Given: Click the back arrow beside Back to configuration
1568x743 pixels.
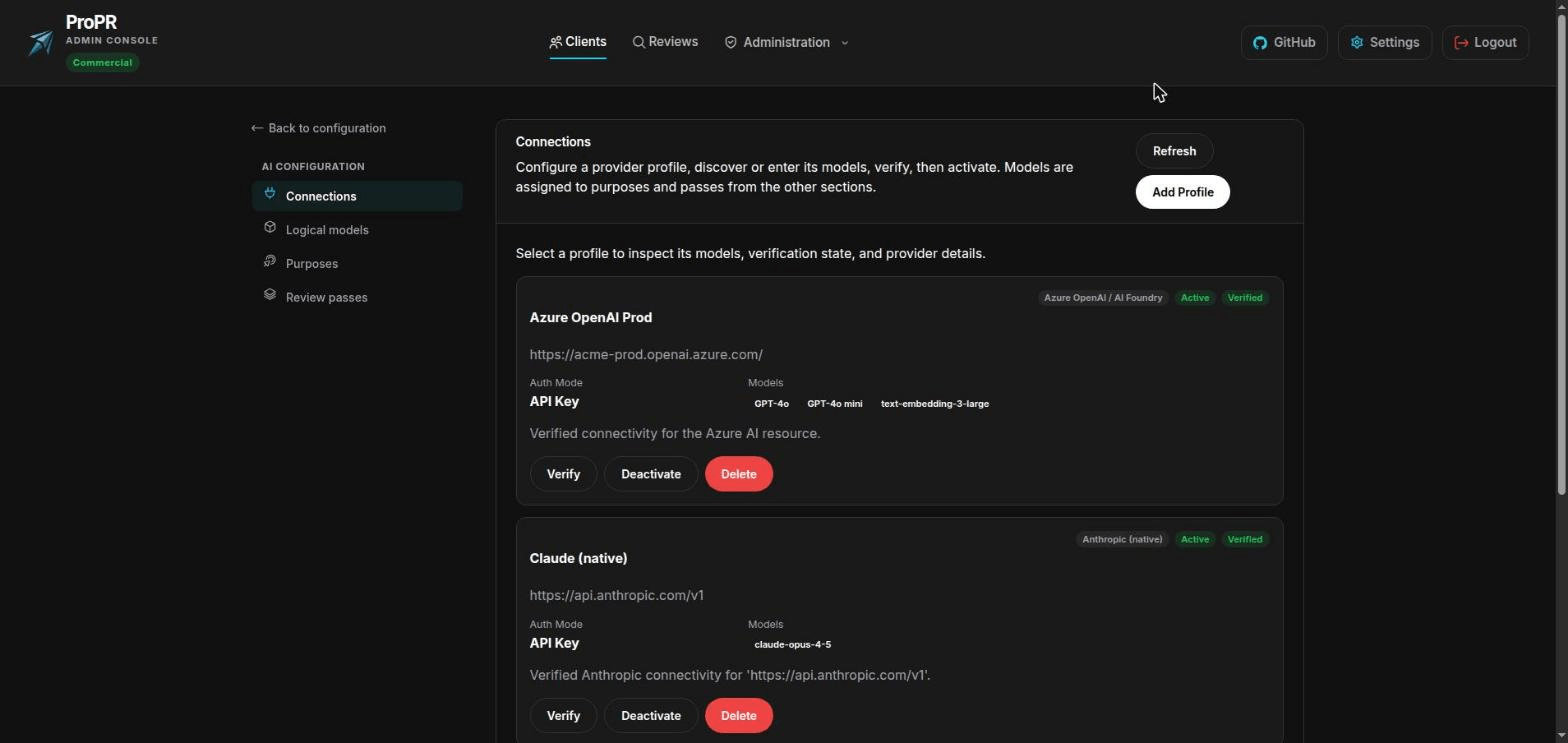Looking at the screenshot, I should 257,128.
